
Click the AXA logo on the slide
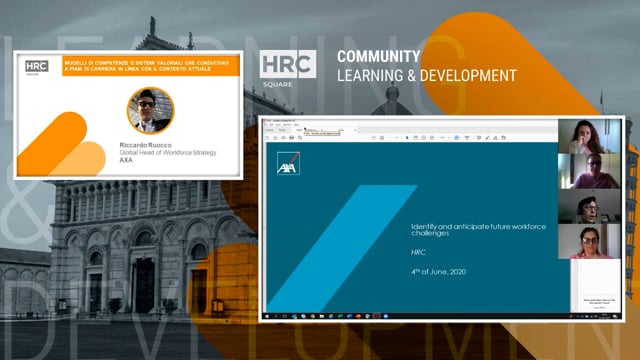tap(288, 163)
